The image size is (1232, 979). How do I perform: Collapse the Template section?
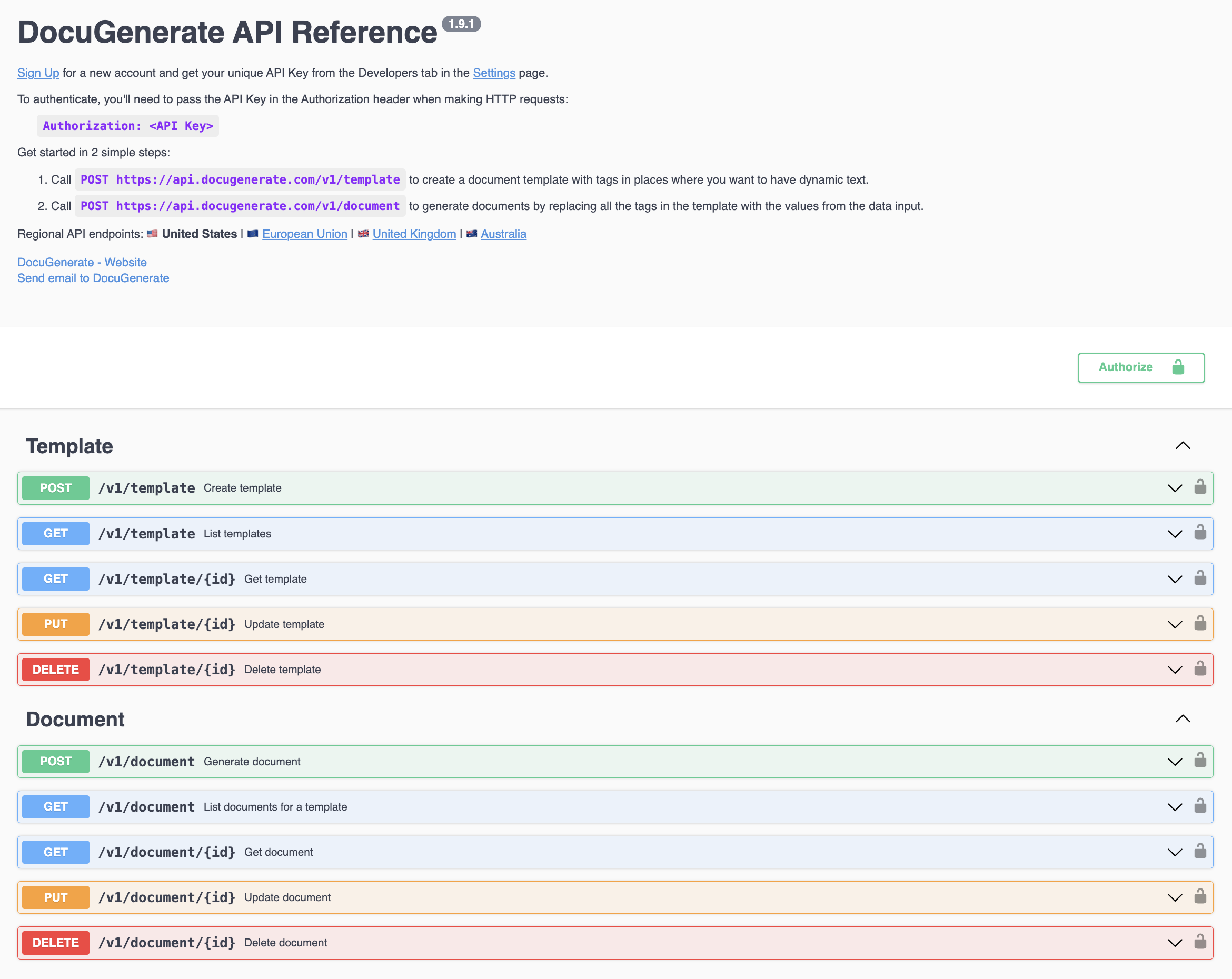tap(1183, 445)
